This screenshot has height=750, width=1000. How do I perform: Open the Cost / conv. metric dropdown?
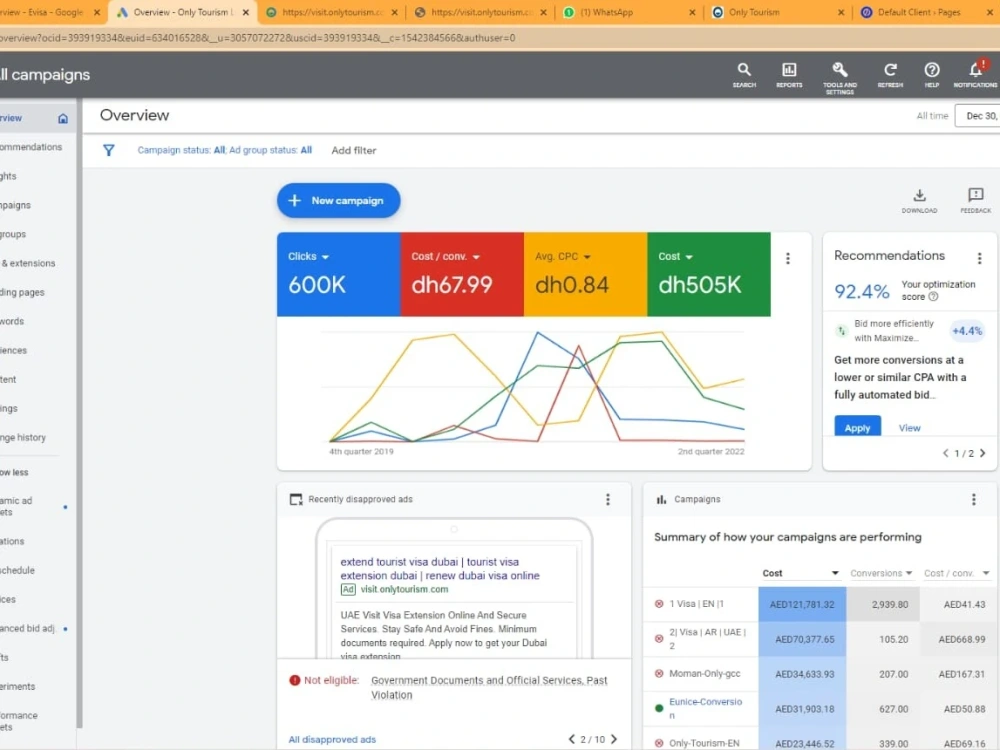point(445,256)
